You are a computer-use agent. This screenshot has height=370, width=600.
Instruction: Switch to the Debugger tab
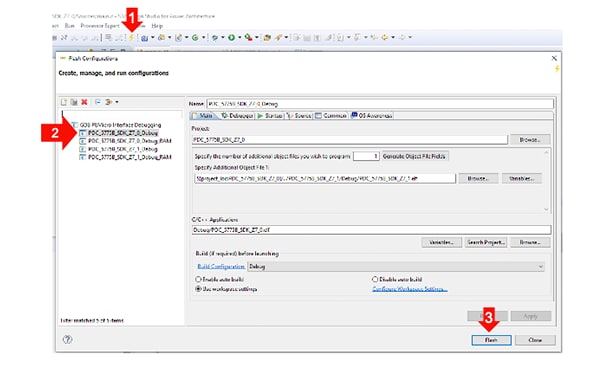(237, 116)
